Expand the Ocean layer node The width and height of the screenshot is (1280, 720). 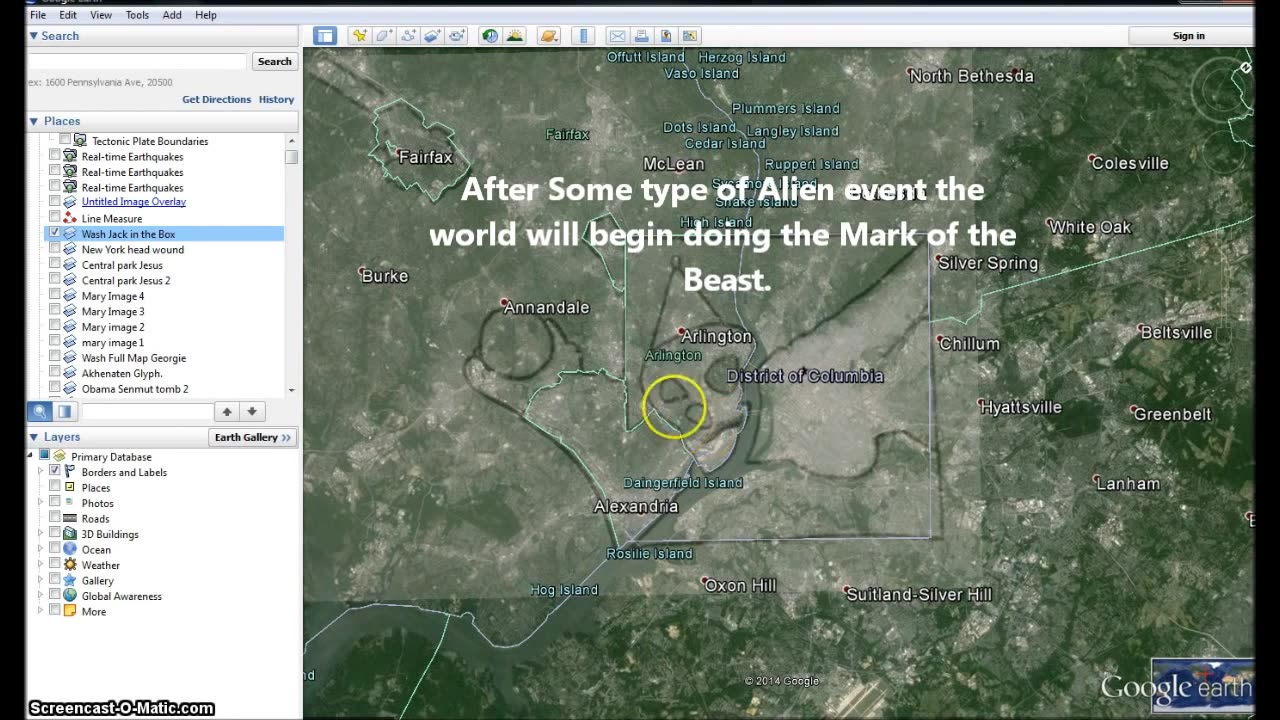coord(41,549)
